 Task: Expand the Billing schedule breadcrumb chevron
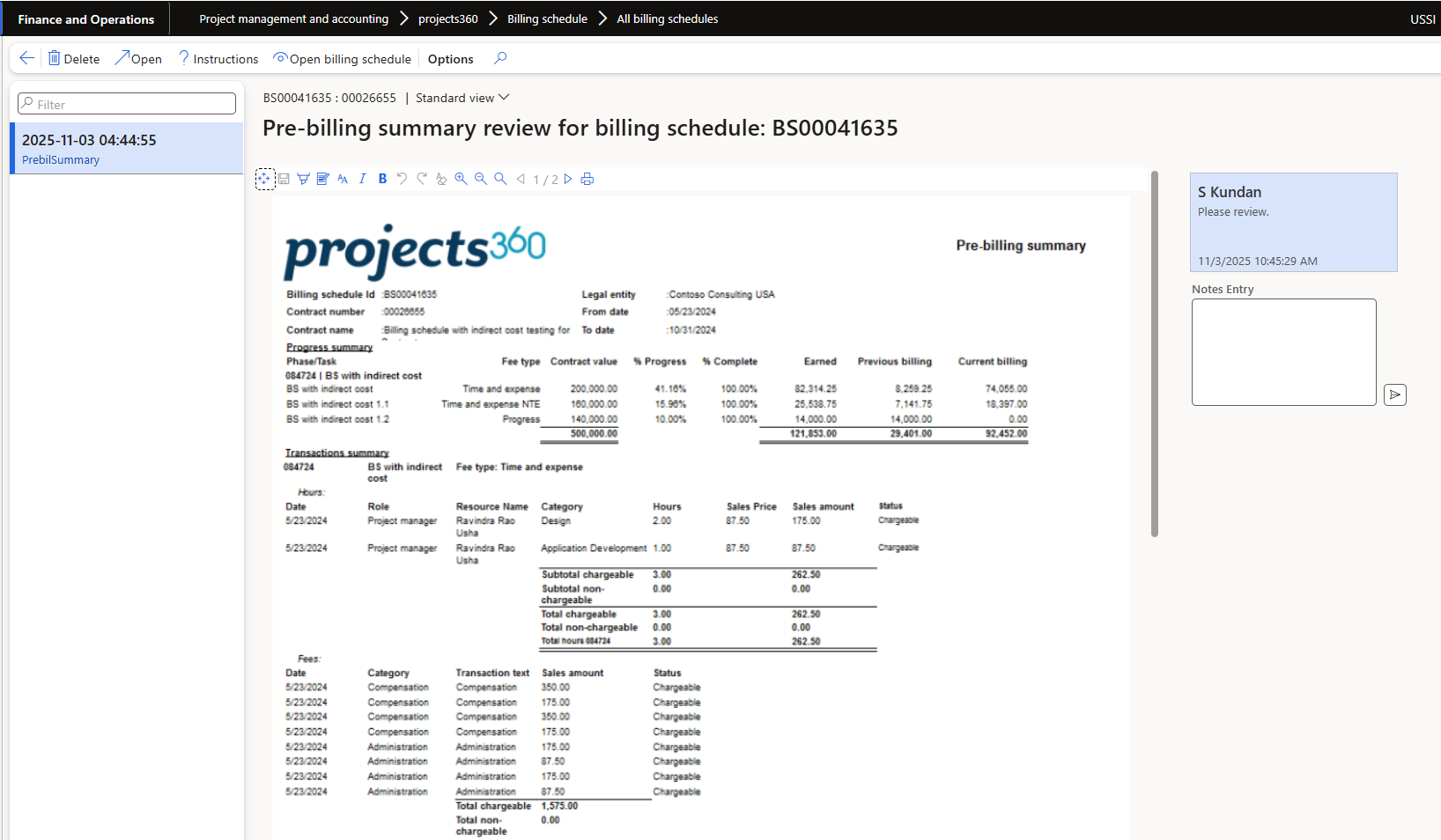(602, 18)
